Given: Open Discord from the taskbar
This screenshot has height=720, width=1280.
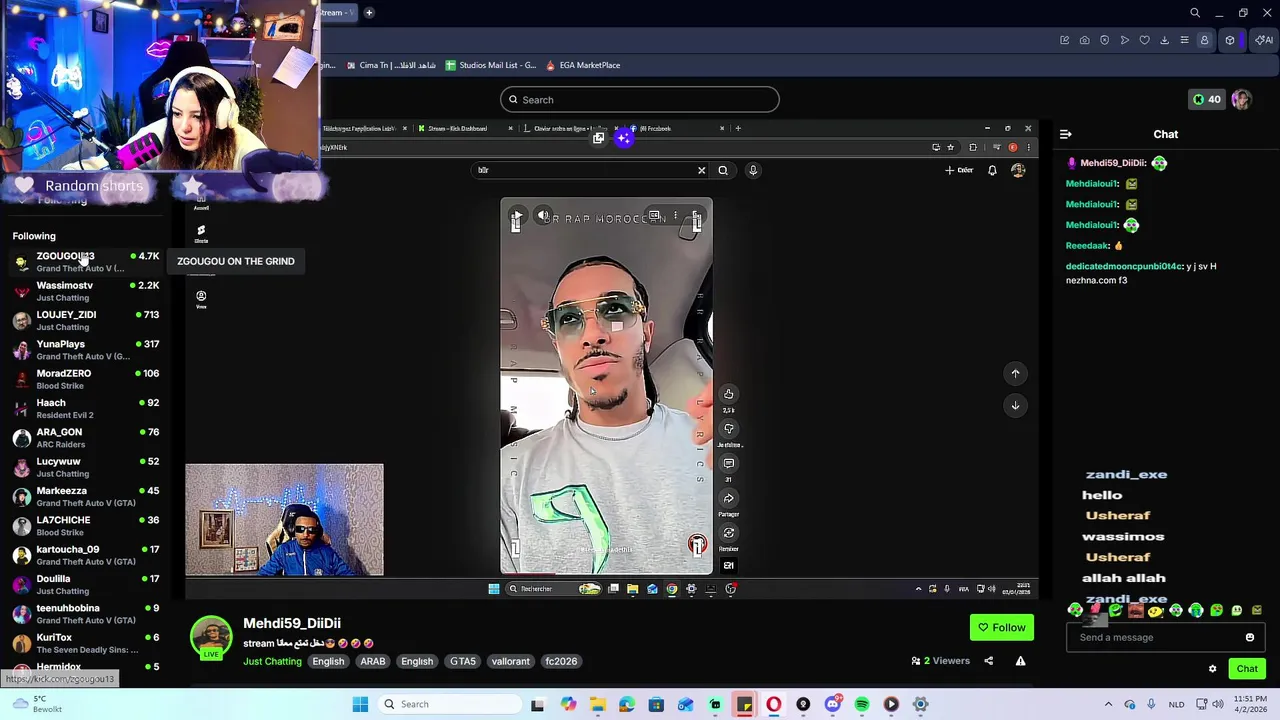Looking at the screenshot, I should point(832,704).
